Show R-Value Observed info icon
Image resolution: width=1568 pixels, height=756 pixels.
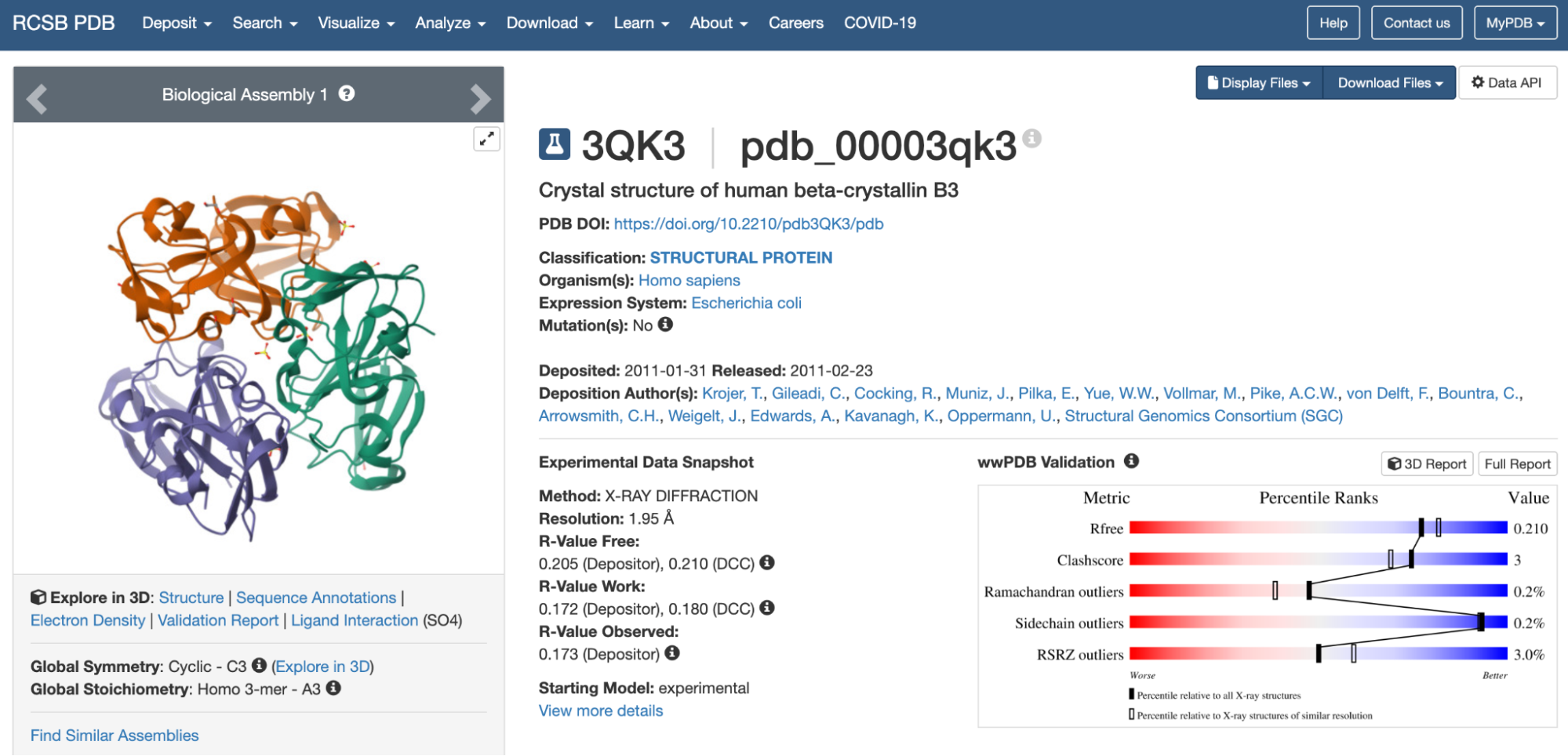coord(672,652)
